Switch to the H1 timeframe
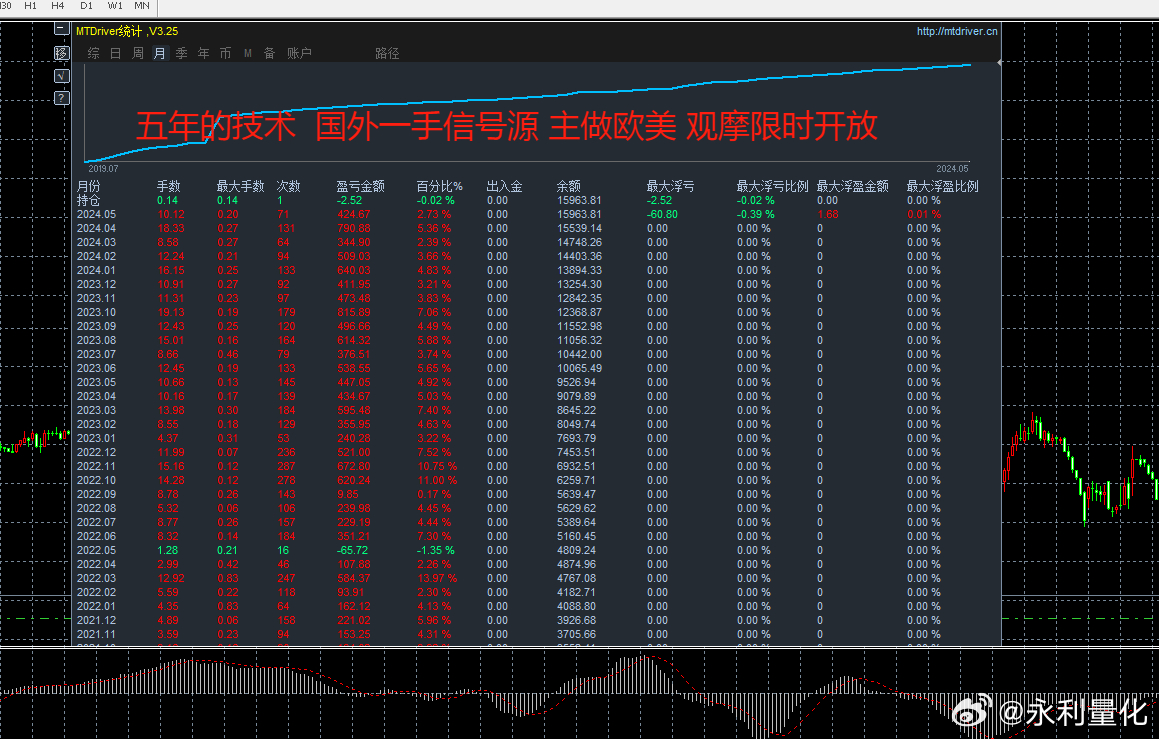 (30, 6)
